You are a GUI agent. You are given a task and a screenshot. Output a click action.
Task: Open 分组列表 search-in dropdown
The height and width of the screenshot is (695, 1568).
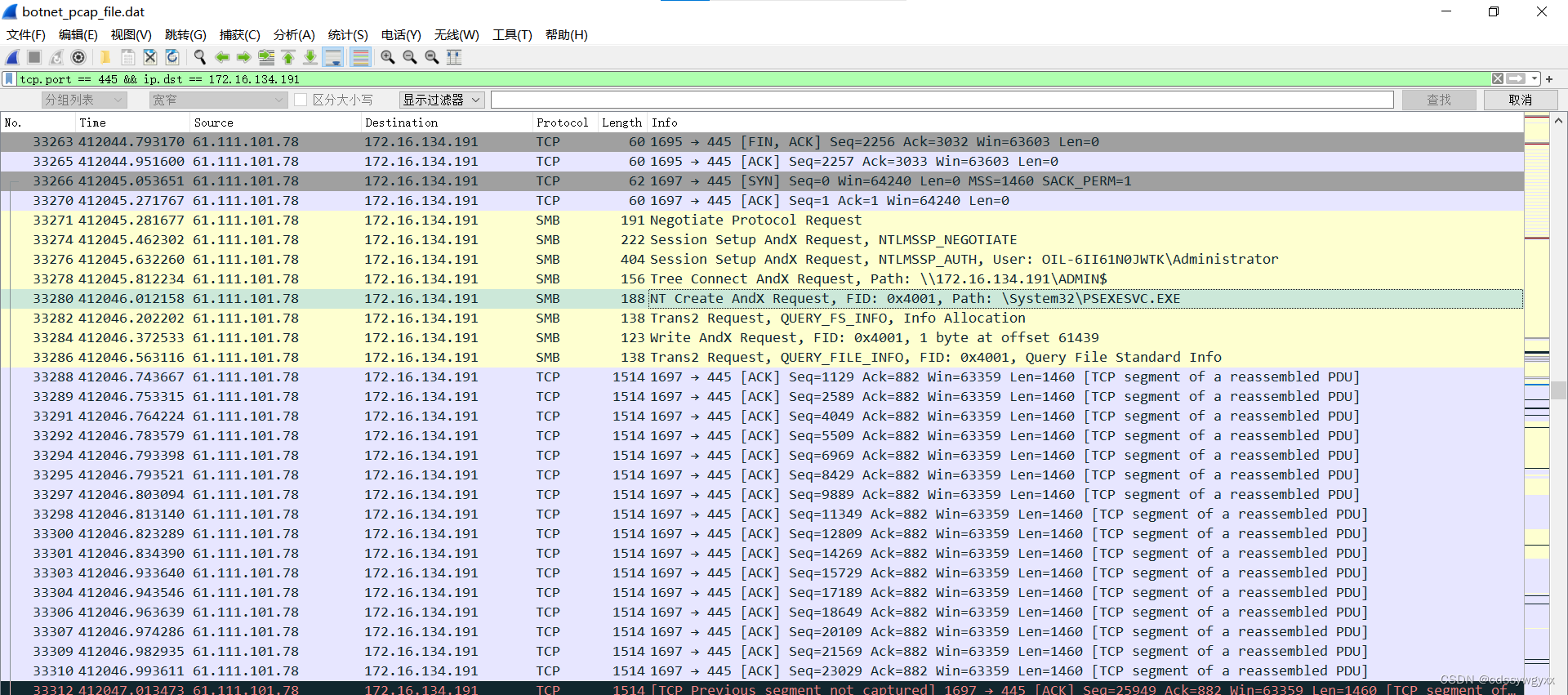(x=84, y=100)
